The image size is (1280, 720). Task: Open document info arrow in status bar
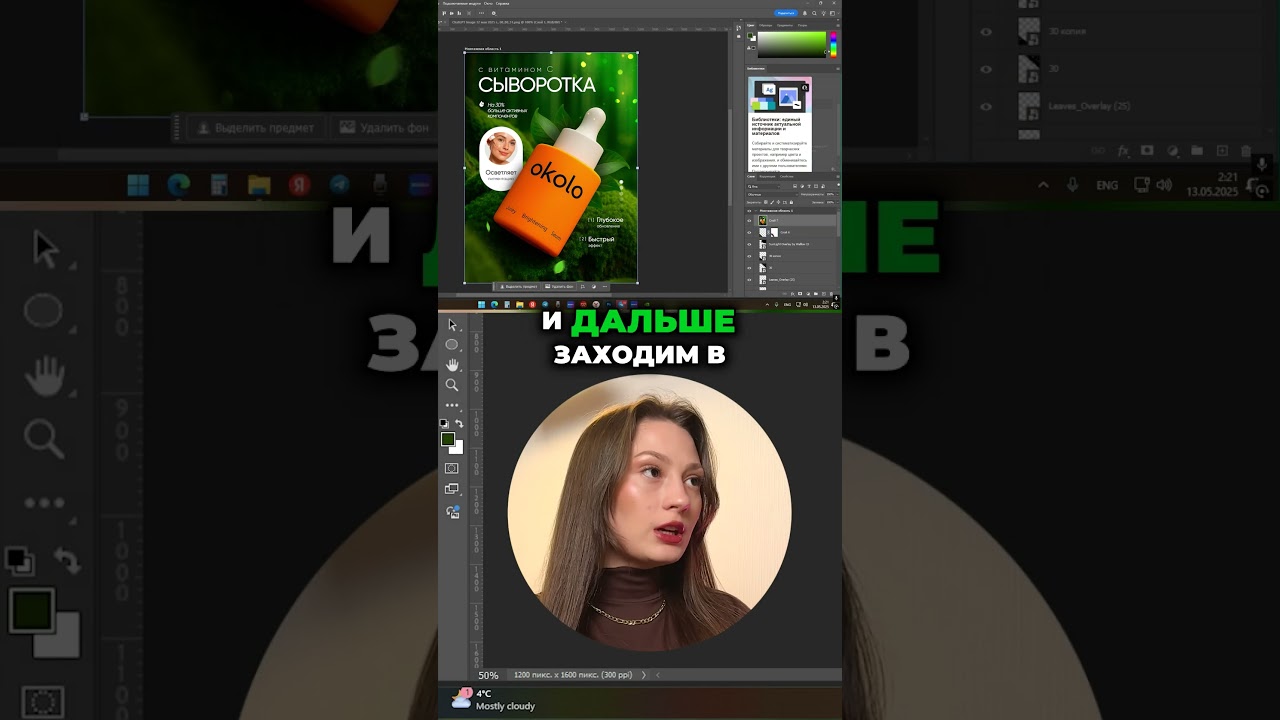point(645,675)
